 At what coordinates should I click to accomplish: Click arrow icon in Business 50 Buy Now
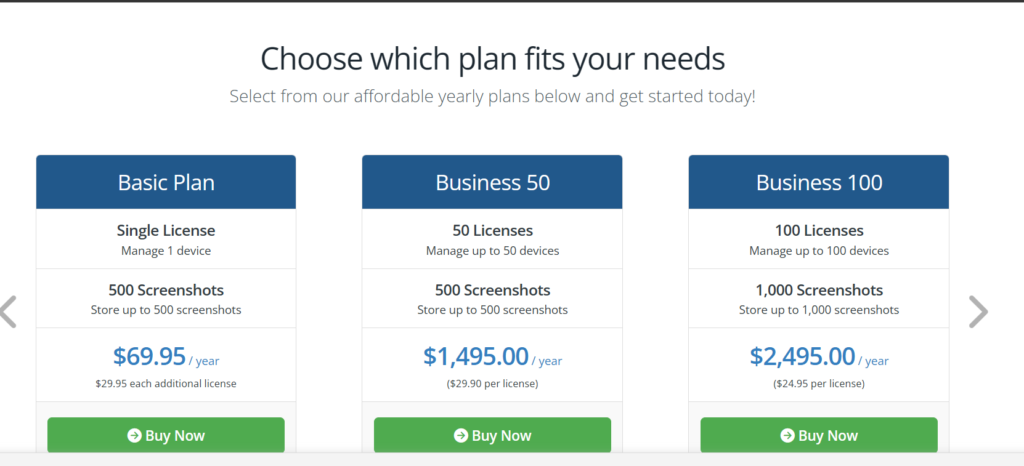(x=461, y=435)
